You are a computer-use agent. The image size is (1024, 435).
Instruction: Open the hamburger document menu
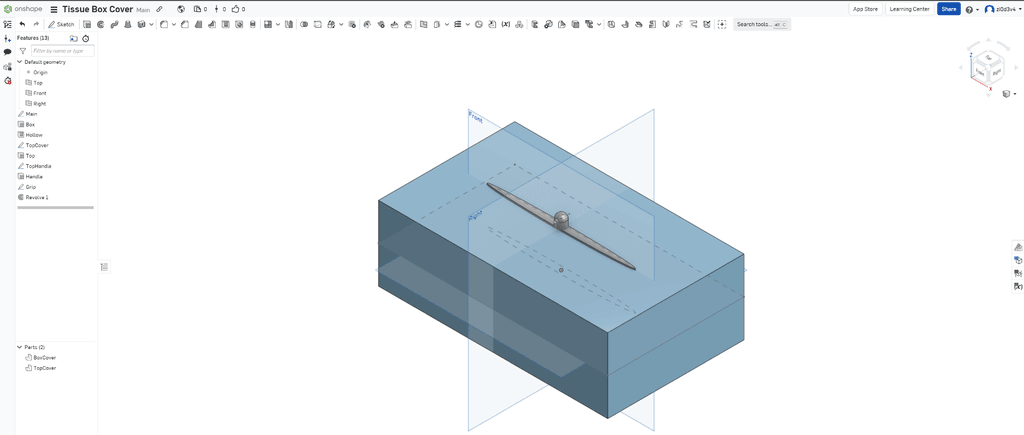pos(54,9)
